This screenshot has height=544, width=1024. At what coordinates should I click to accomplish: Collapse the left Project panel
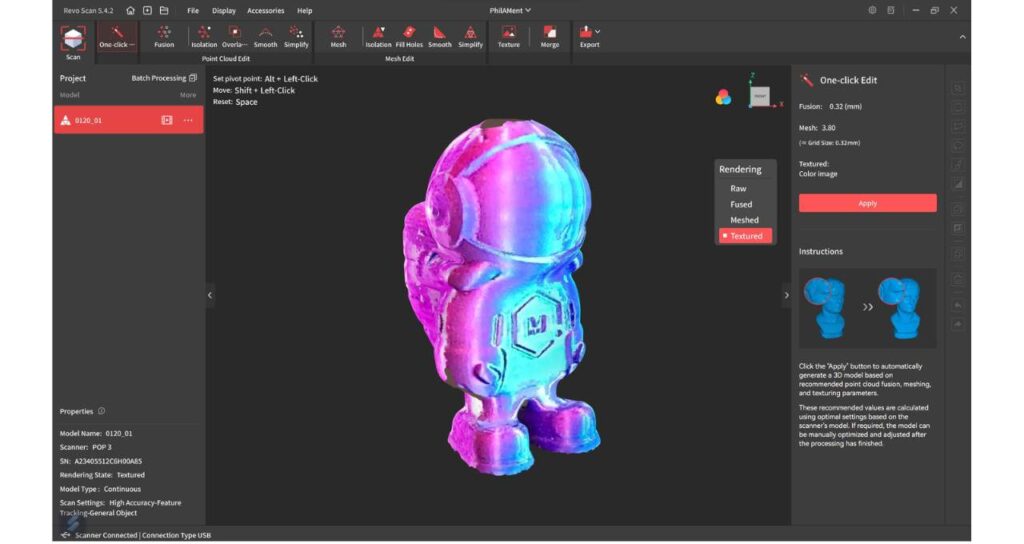pyautogui.click(x=210, y=295)
